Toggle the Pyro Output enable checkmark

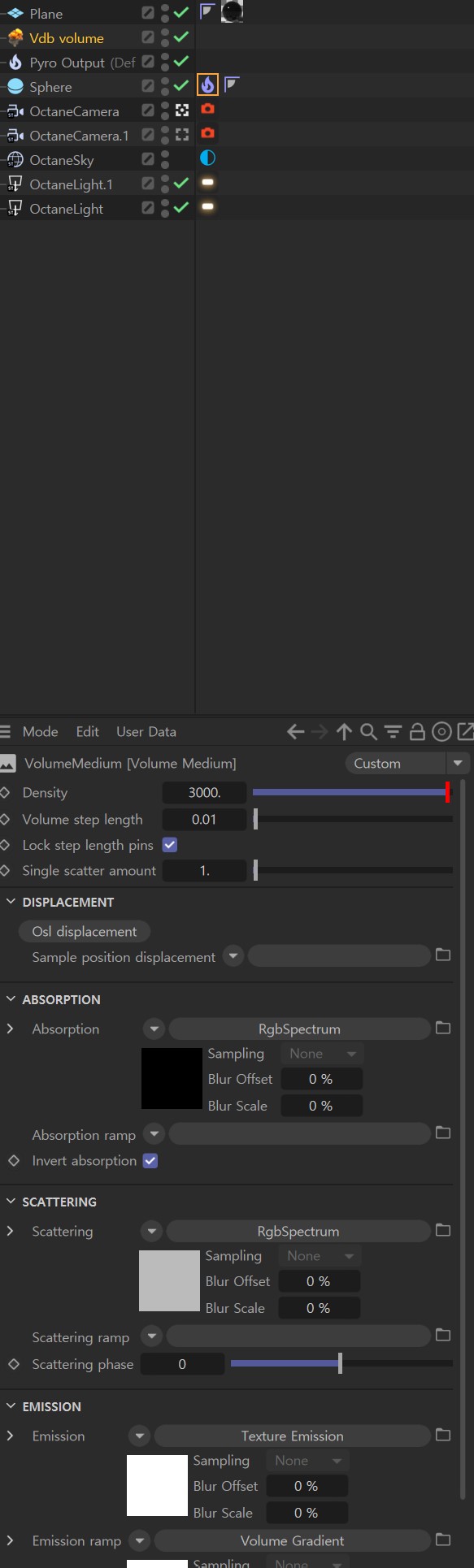pyautogui.click(x=181, y=62)
